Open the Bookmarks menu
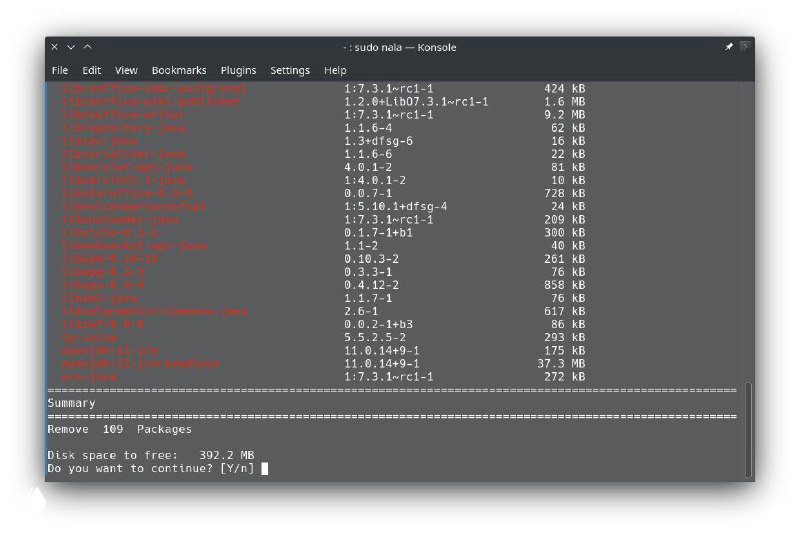This screenshot has width=800, height=535. [179, 70]
